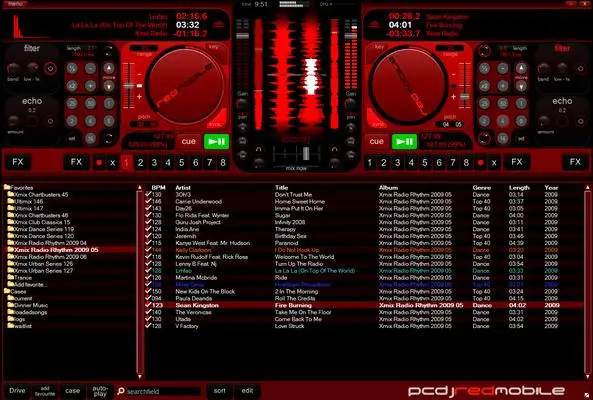Sort the track list by Genre header

[481, 188]
